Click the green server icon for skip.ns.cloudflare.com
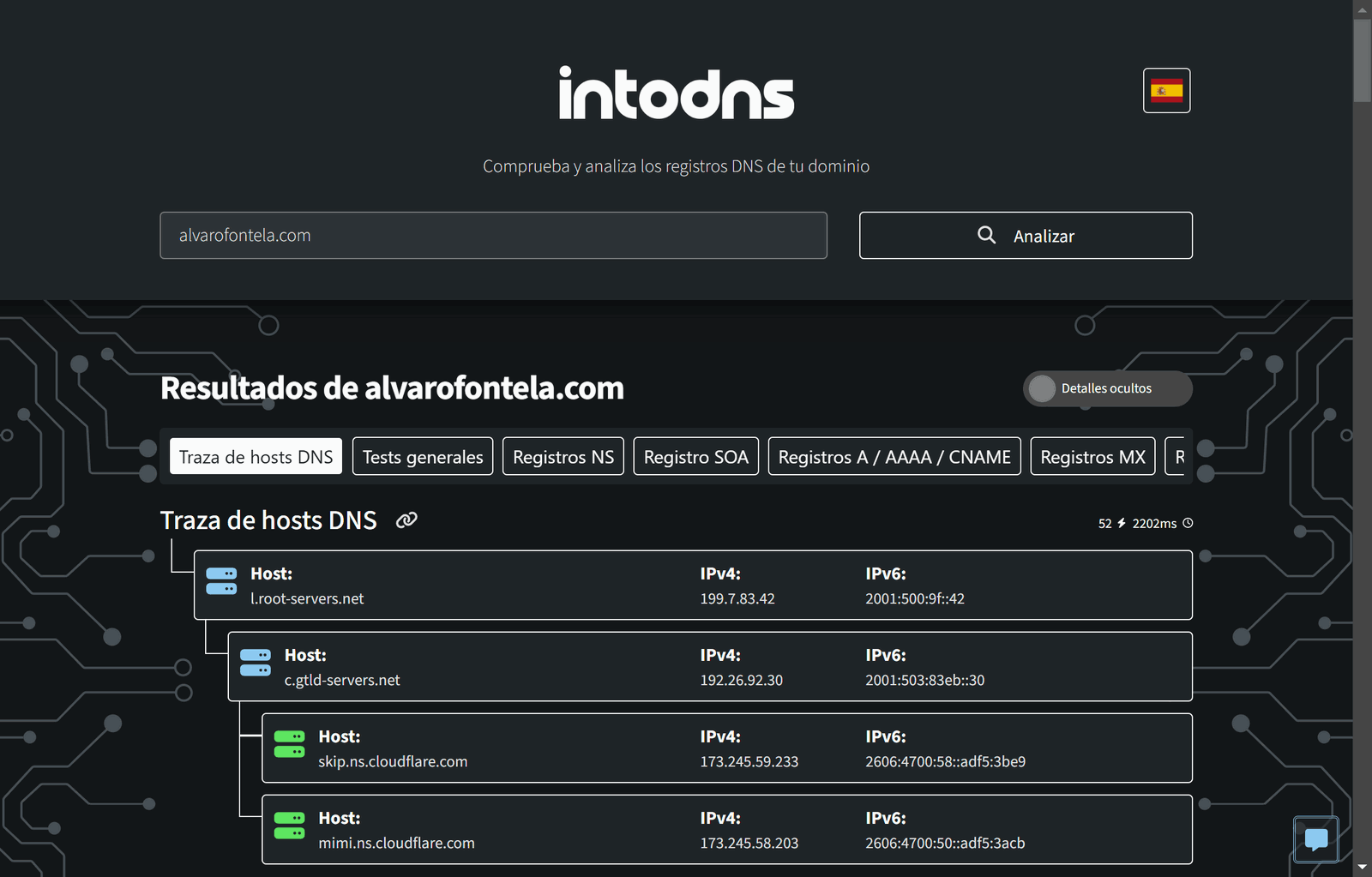 tap(289, 743)
